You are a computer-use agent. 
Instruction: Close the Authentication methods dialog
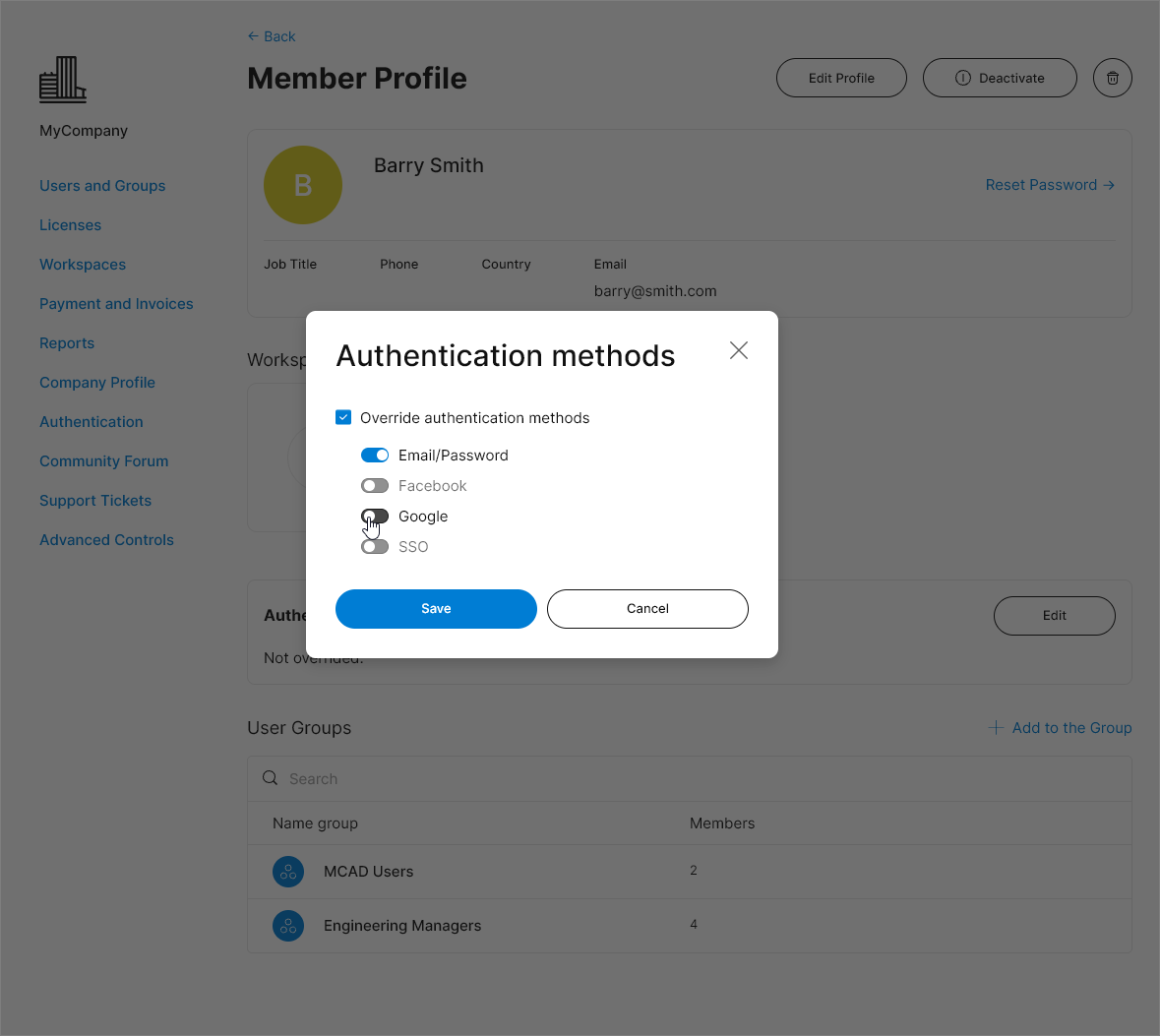coord(739,350)
